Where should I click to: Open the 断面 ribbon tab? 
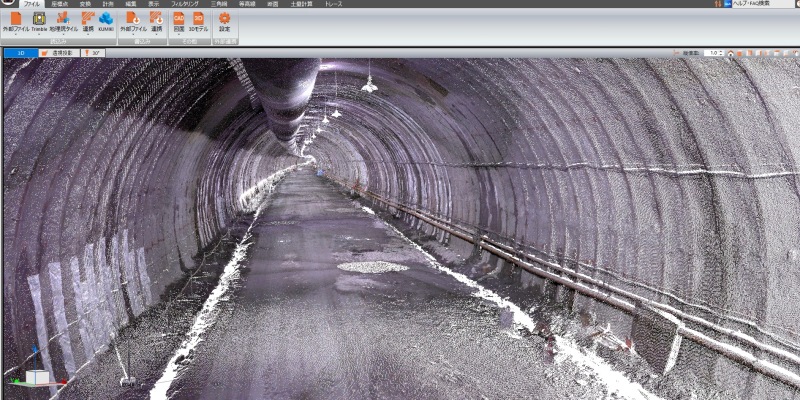272,4
